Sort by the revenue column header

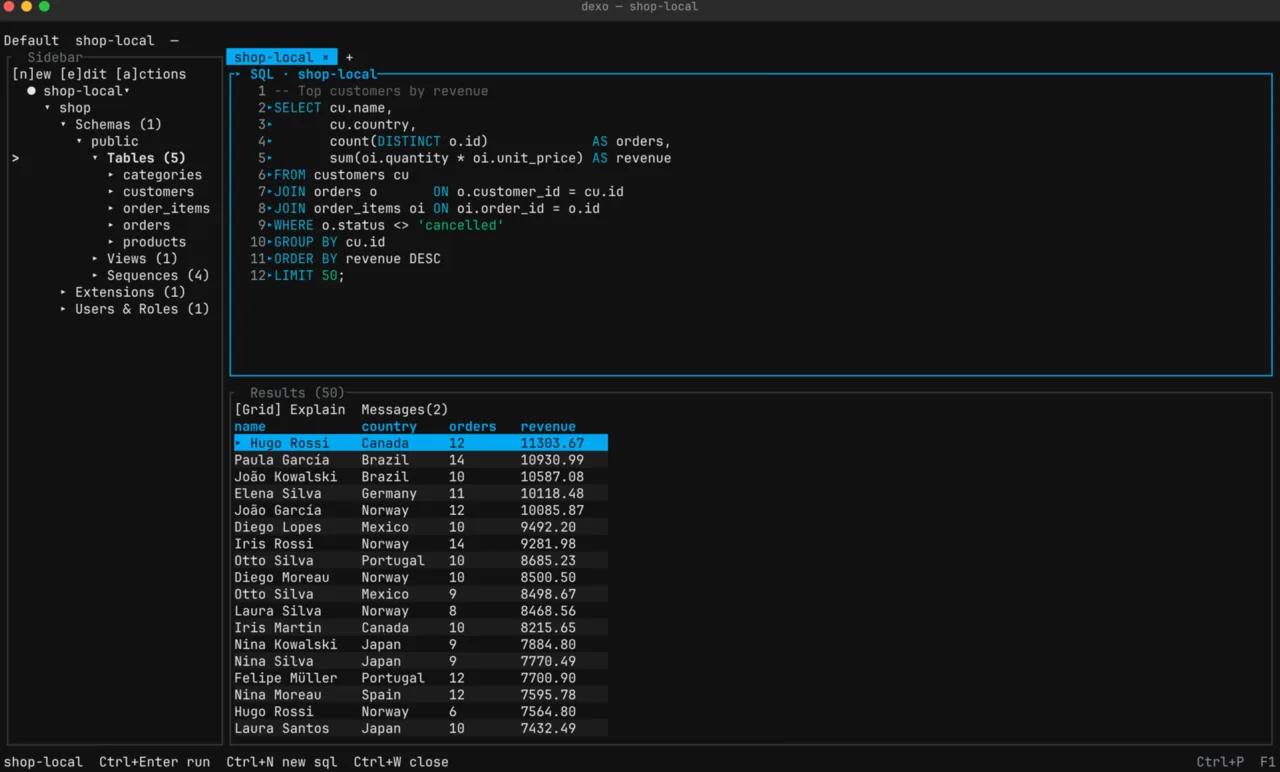pos(548,427)
